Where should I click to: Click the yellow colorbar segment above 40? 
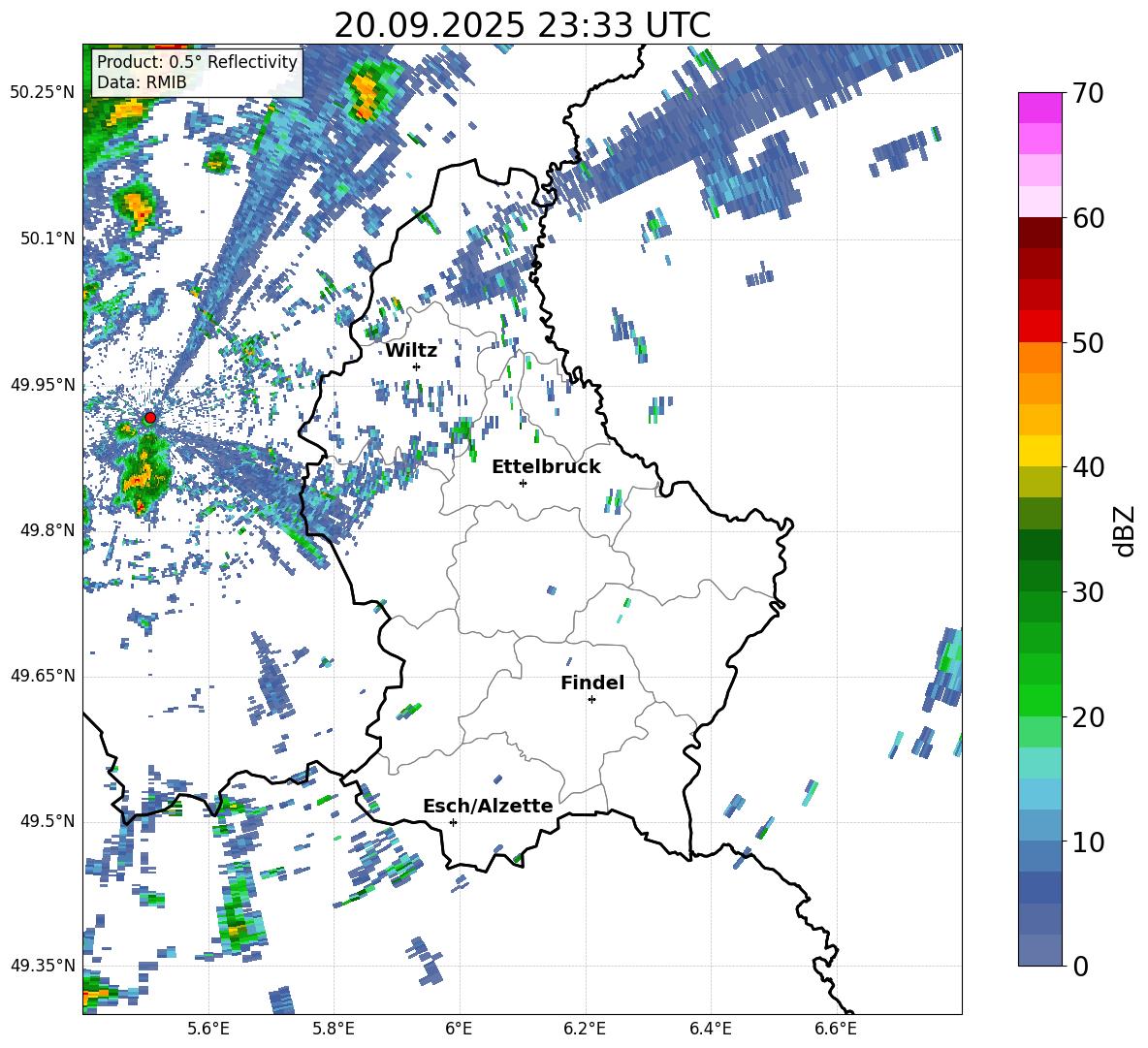[x=1039, y=451]
